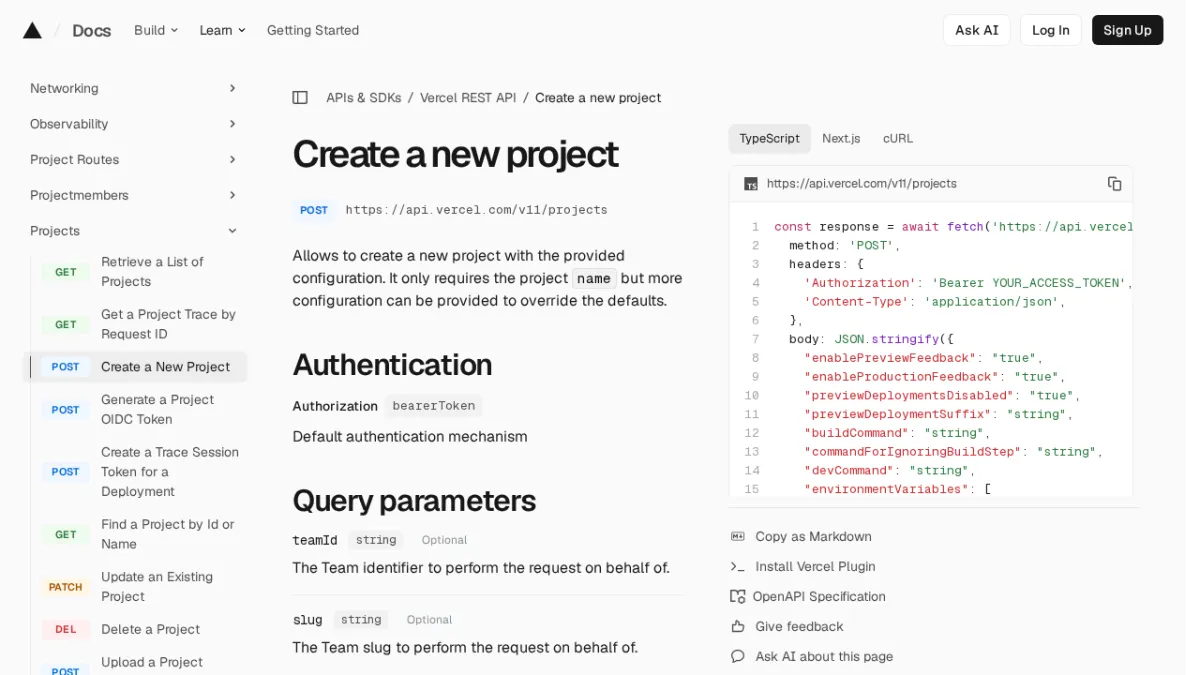Click the OpenAPI Specification icon
The image size is (1200, 675).
pyautogui.click(x=738, y=597)
